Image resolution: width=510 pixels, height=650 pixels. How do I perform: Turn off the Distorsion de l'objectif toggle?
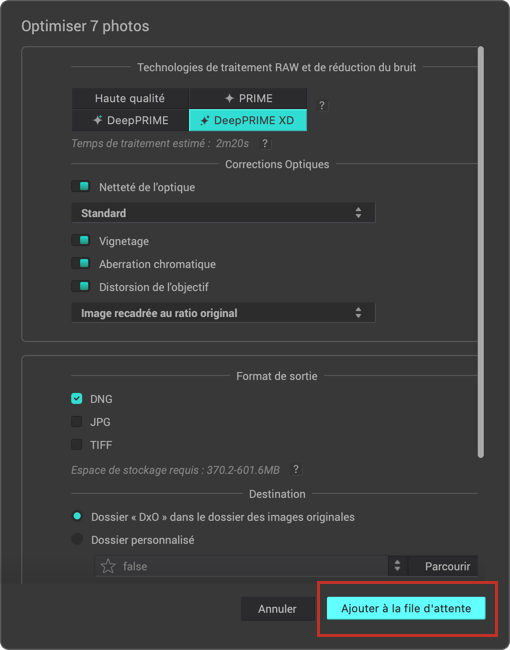pos(81,286)
